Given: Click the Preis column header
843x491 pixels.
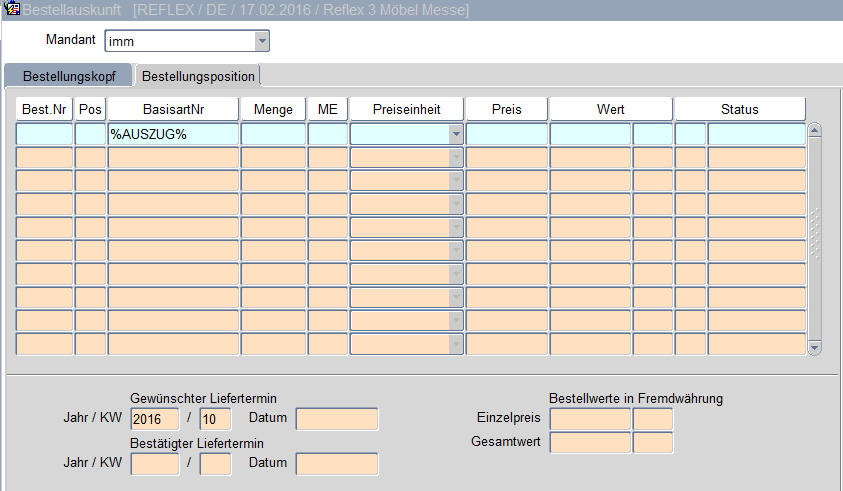Looking at the screenshot, I should tap(506, 109).
